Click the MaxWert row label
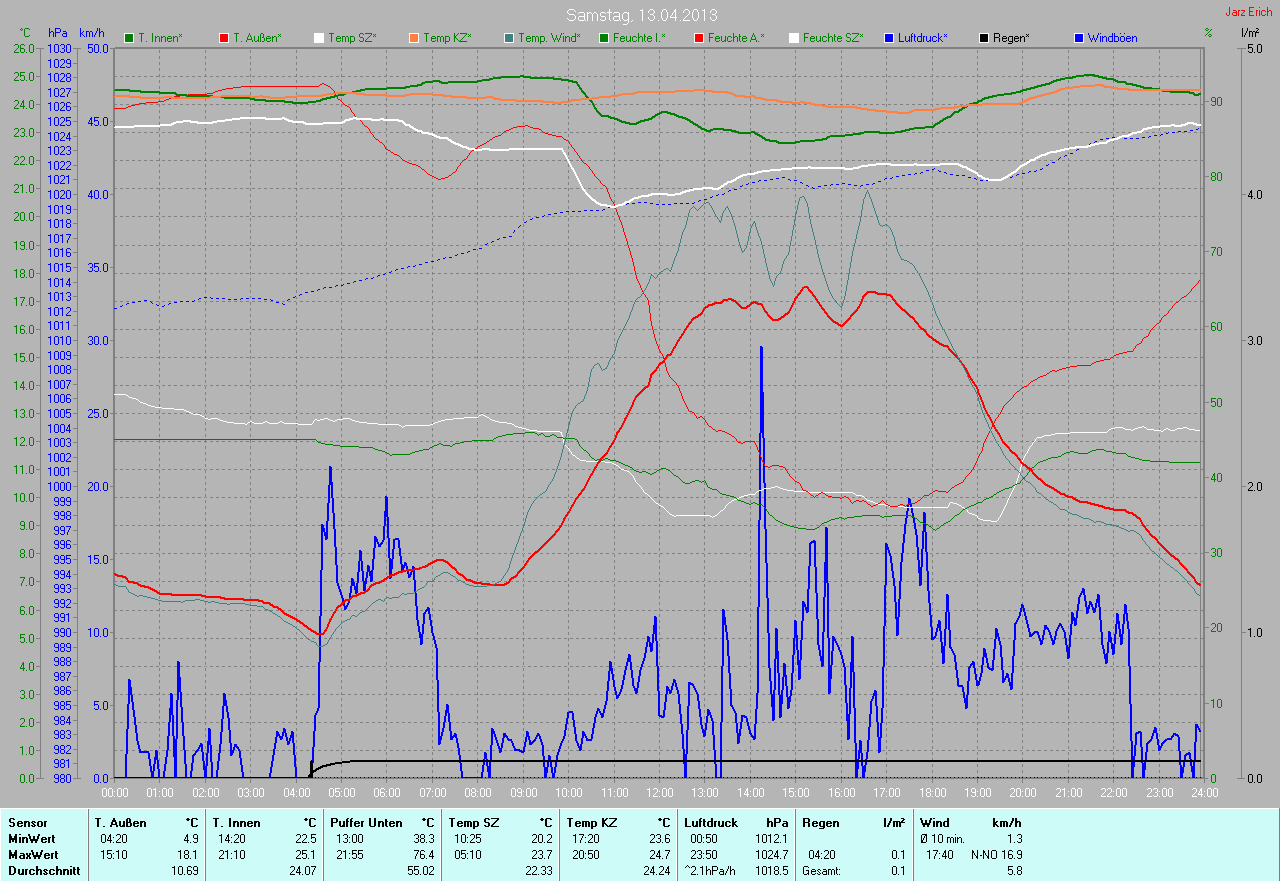 32,855
